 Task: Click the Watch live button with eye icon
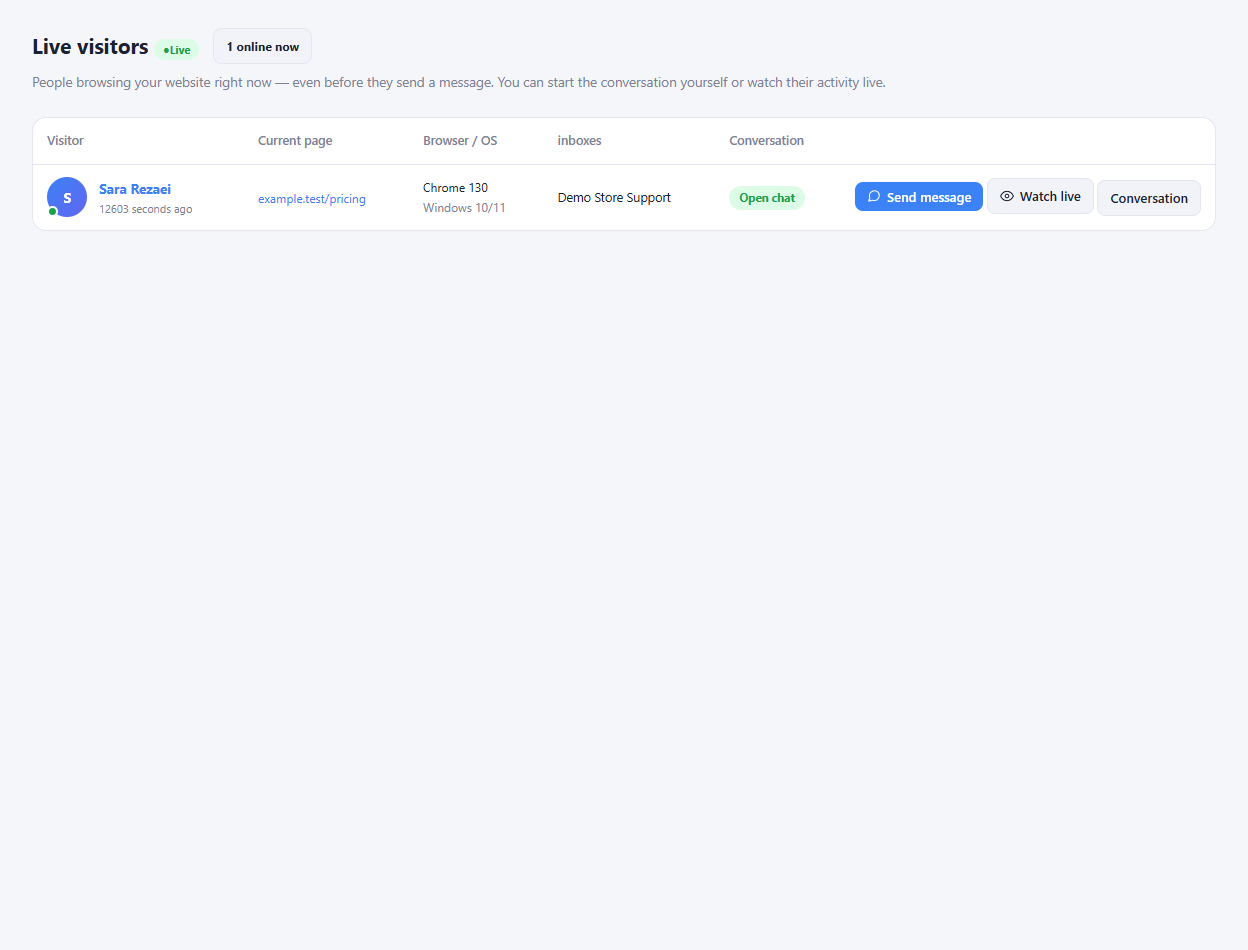(x=1040, y=196)
